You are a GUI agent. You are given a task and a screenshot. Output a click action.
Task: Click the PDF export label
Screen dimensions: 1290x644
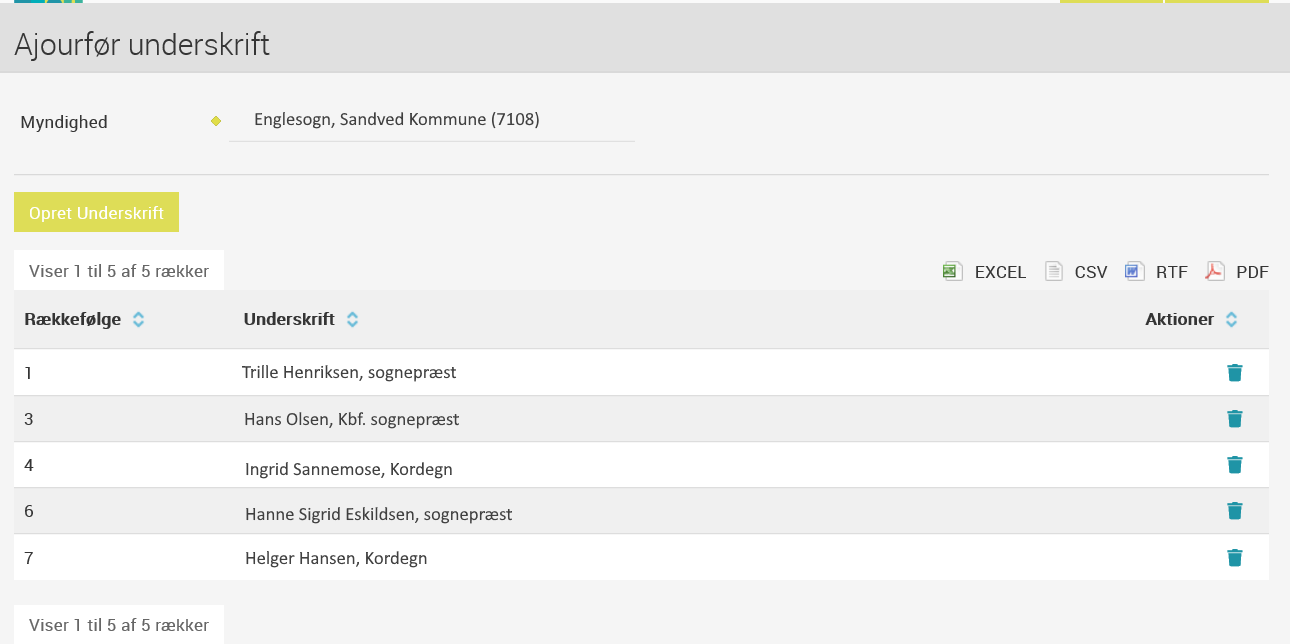click(1252, 272)
